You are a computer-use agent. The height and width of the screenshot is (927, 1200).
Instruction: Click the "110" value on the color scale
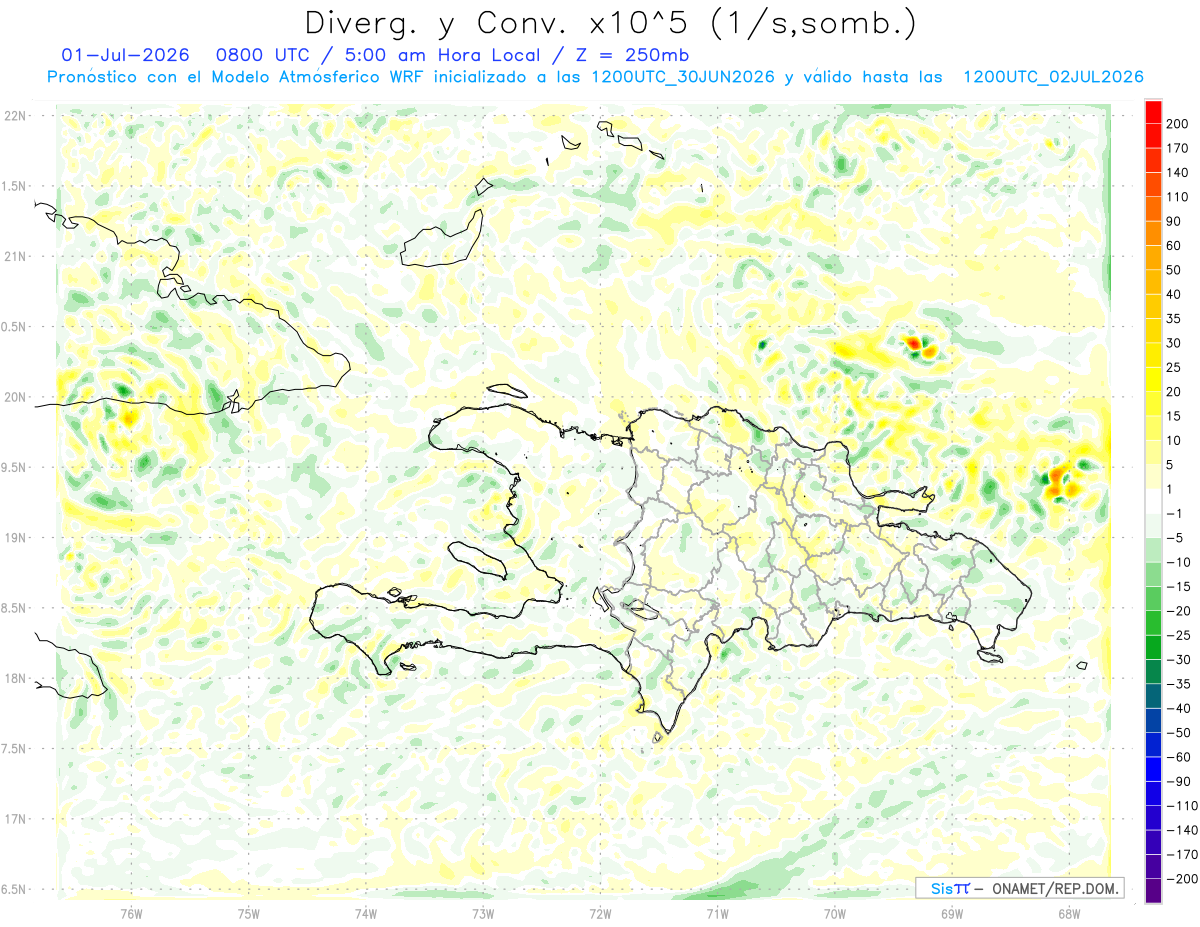1177,197
